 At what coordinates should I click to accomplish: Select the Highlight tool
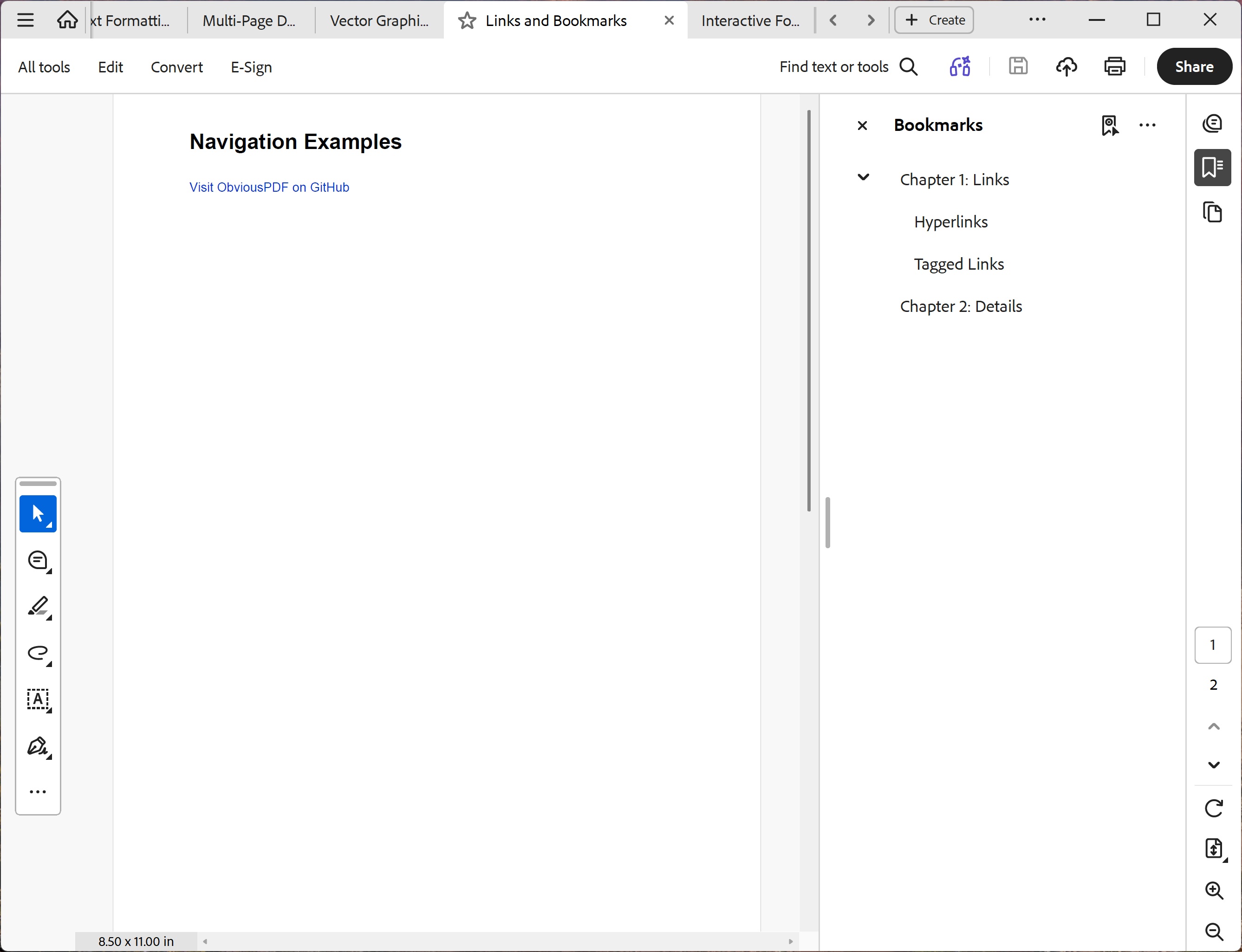[x=38, y=608]
